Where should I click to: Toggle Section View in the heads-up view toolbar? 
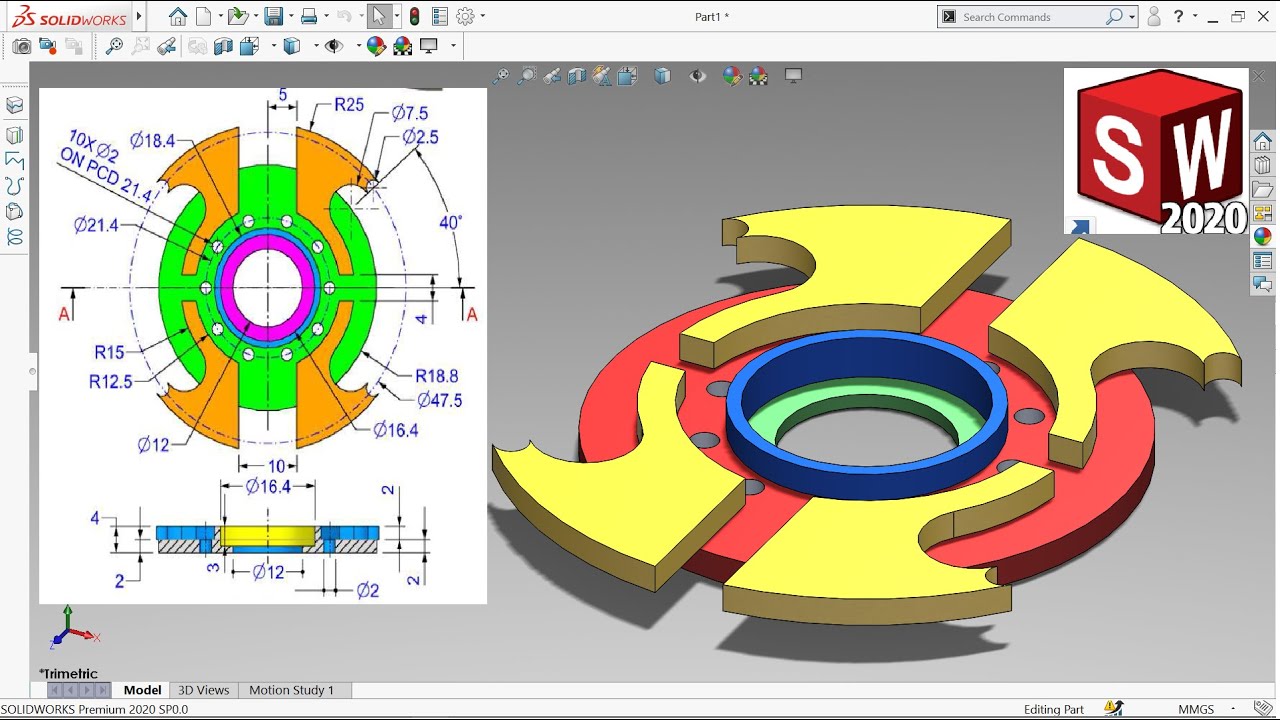click(x=577, y=76)
